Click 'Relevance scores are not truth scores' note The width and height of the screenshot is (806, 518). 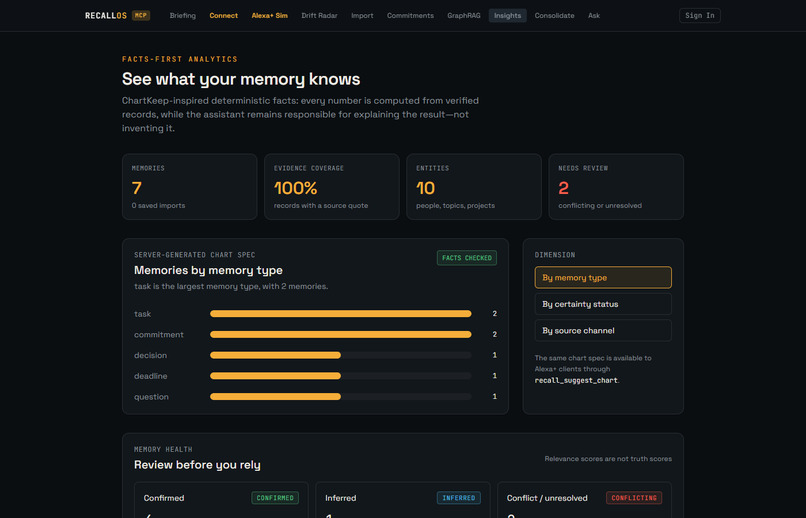pyautogui.click(x=608, y=459)
